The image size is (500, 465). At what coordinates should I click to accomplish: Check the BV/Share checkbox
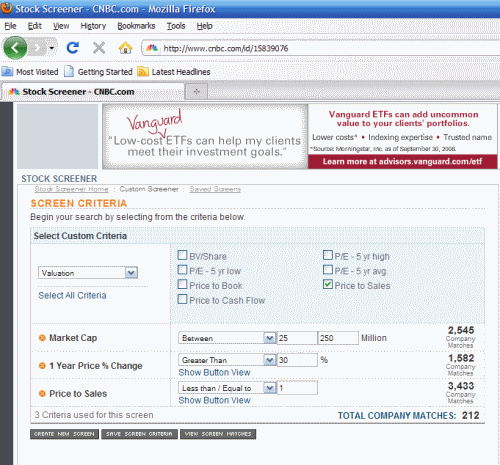182,255
